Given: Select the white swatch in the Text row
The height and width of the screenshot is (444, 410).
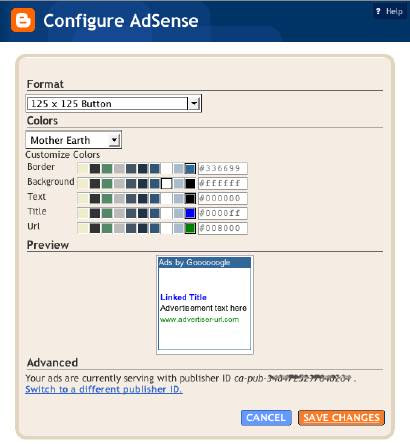Looking at the screenshot, I should pos(167,198).
